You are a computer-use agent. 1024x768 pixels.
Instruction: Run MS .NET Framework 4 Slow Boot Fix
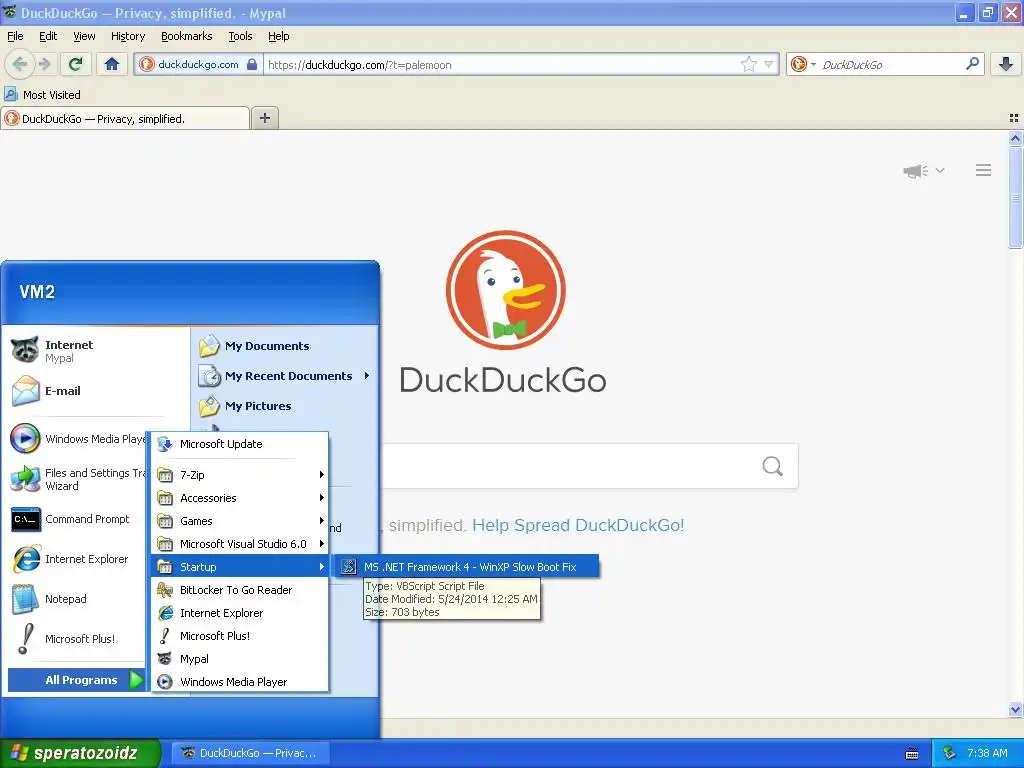coord(467,567)
